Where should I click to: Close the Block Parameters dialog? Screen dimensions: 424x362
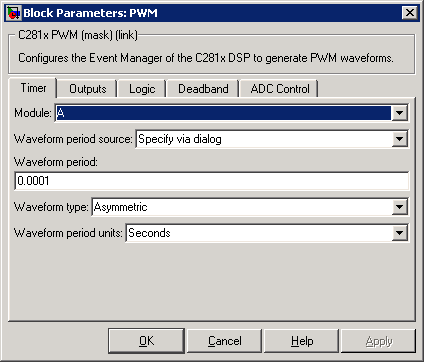point(410,13)
